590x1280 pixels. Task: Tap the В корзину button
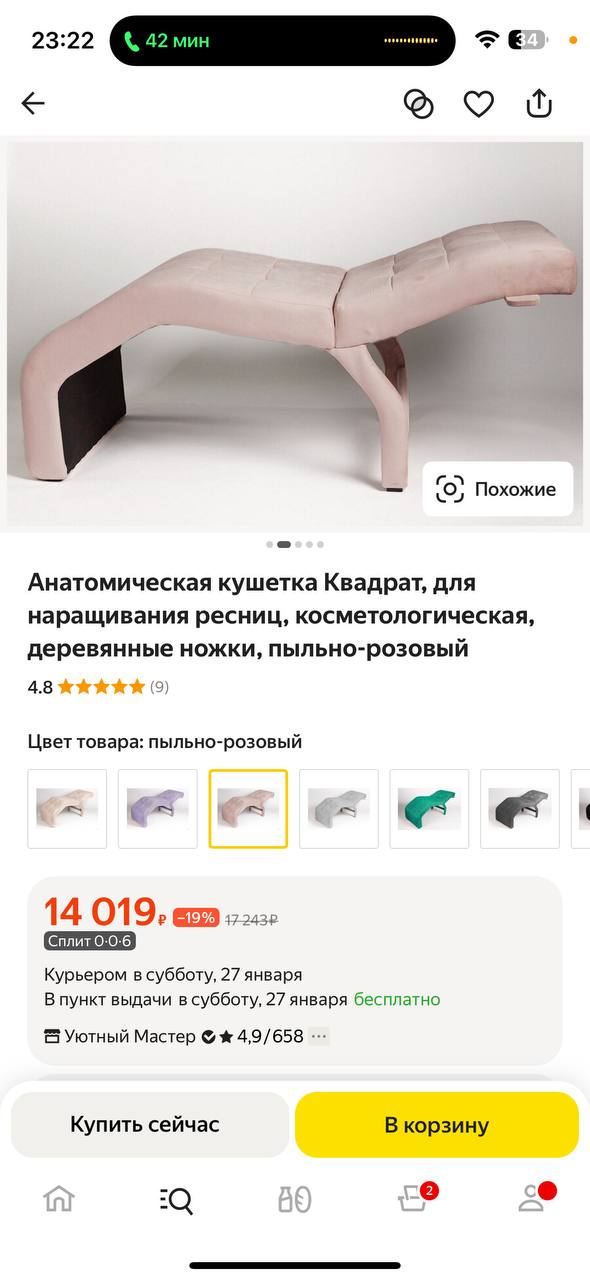coord(437,1124)
